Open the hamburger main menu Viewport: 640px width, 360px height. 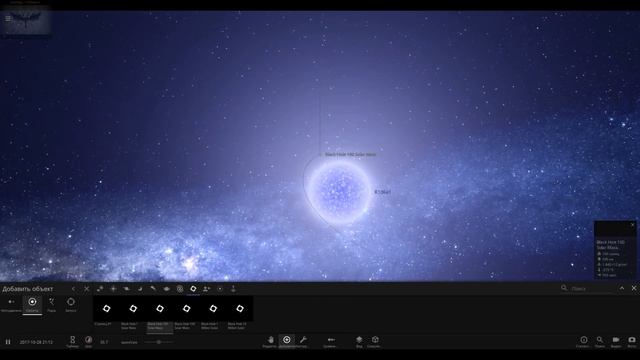click(8, 18)
